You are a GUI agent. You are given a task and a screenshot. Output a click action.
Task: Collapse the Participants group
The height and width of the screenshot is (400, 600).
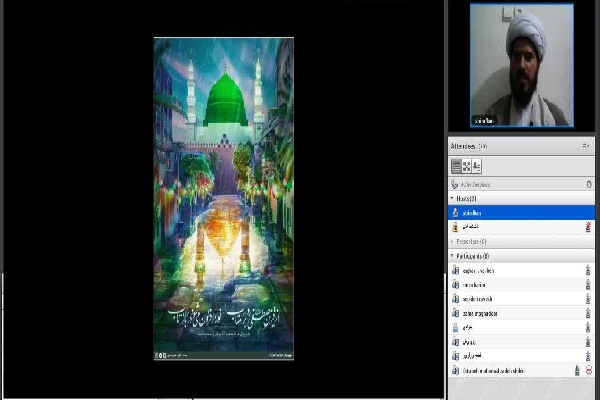coord(452,256)
